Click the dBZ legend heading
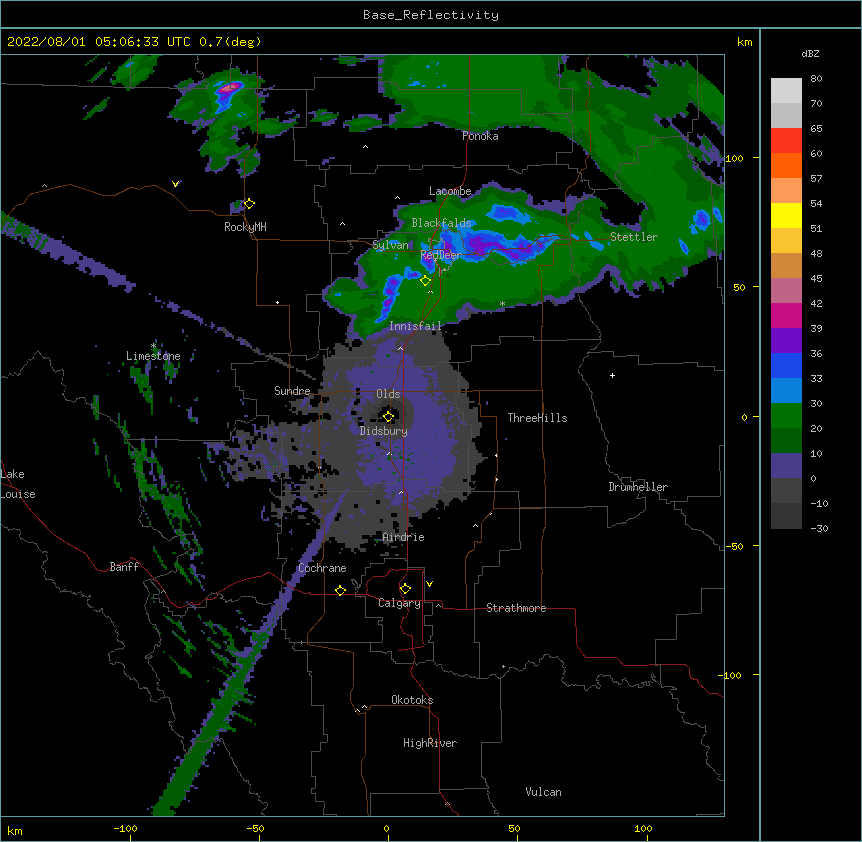Screen dimensions: 862x842 810,53
